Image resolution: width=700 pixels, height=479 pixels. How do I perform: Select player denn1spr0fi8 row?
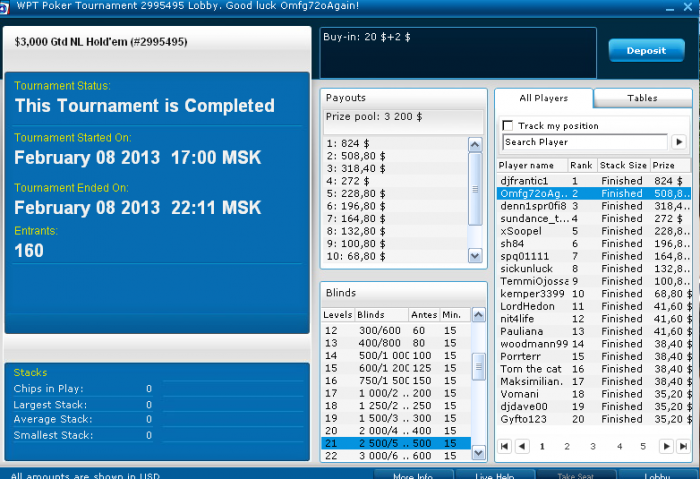pyautogui.click(x=594, y=206)
